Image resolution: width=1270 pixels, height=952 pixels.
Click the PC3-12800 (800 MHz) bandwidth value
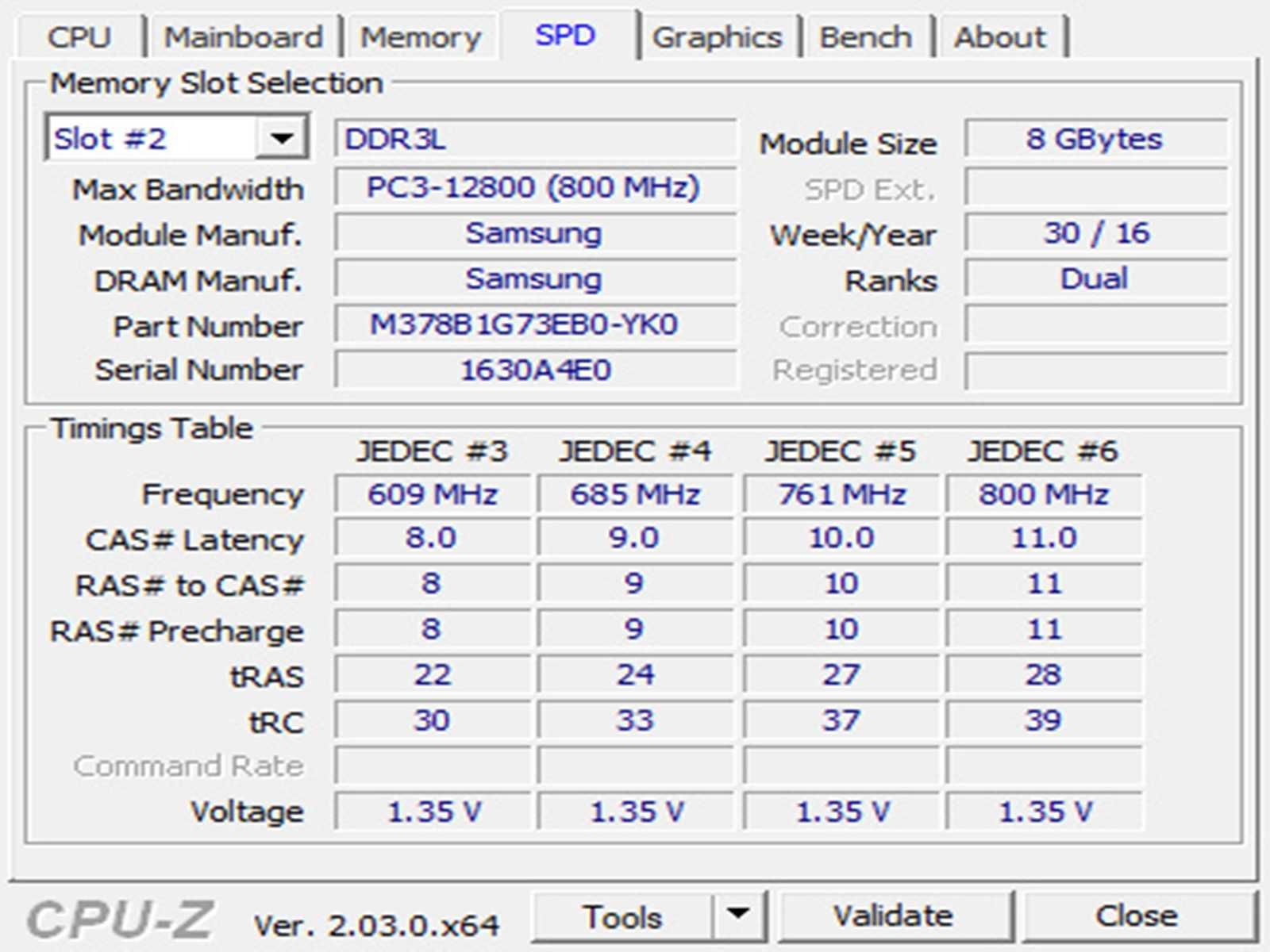[535, 187]
